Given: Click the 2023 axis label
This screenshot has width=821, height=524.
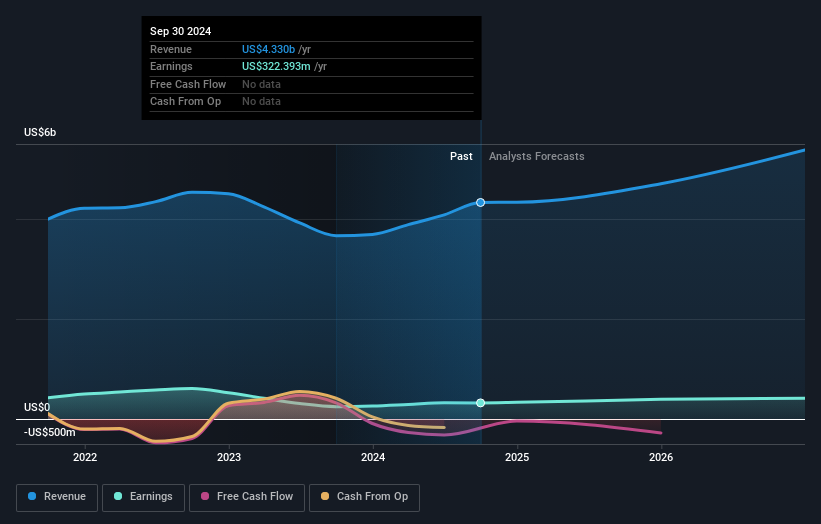Looking at the screenshot, I should click(229, 457).
